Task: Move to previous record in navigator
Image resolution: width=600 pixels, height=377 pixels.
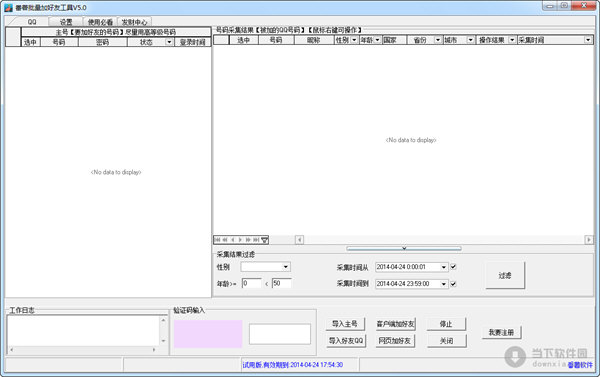Action: [233, 240]
